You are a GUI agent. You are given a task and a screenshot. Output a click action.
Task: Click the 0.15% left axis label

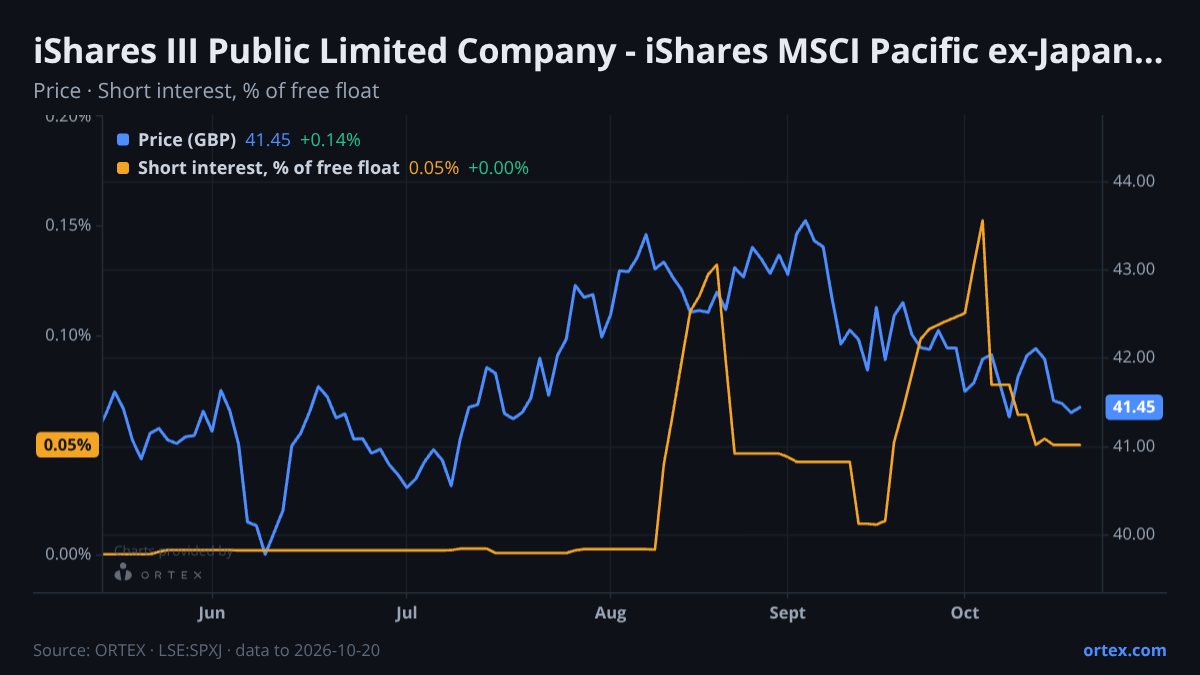point(69,225)
